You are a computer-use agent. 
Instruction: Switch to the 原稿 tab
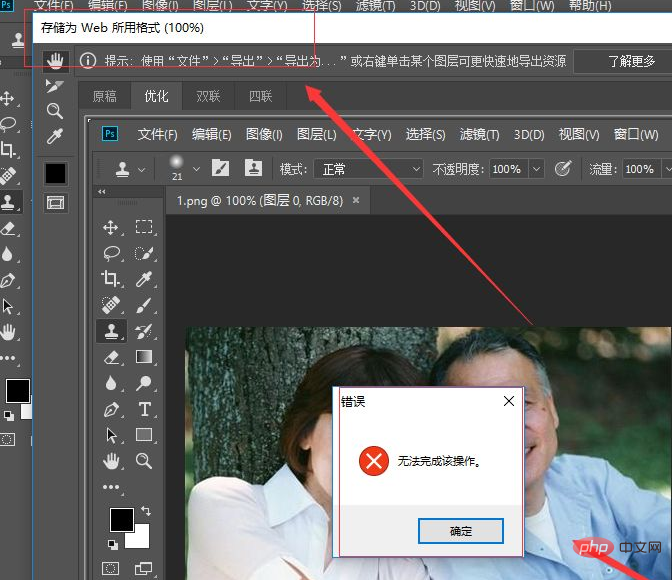105,96
